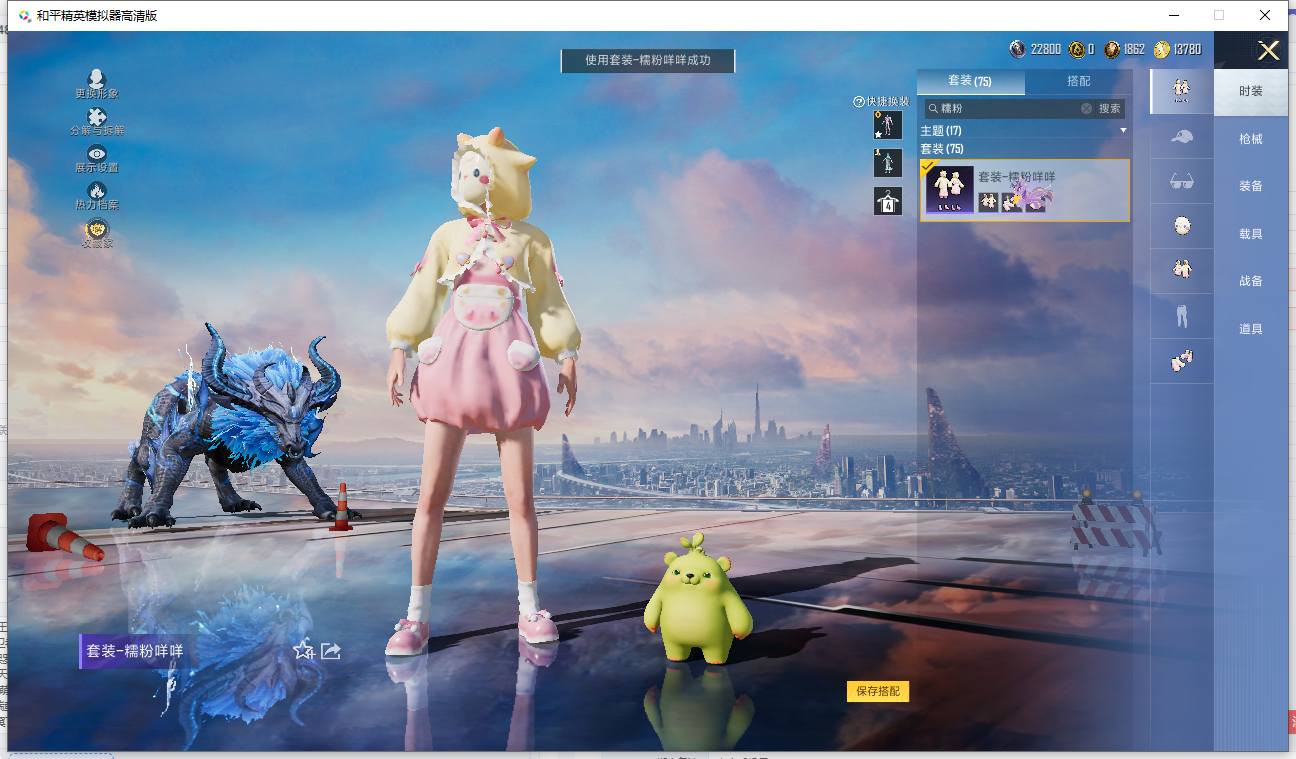Select the face mask category icon
This screenshot has width=1296, height=759.
click(1181, 226)
